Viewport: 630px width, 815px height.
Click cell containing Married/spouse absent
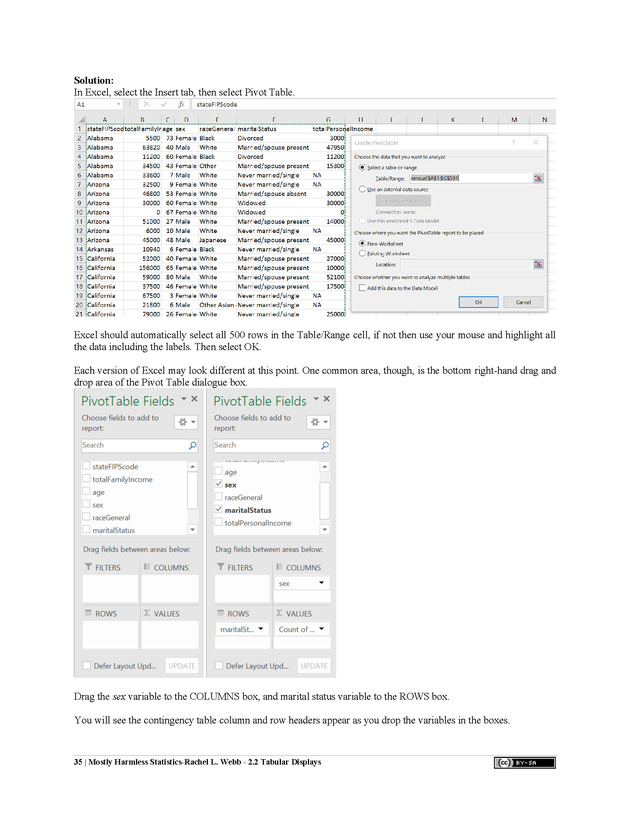pyautogui.click(x=274, y=194)
